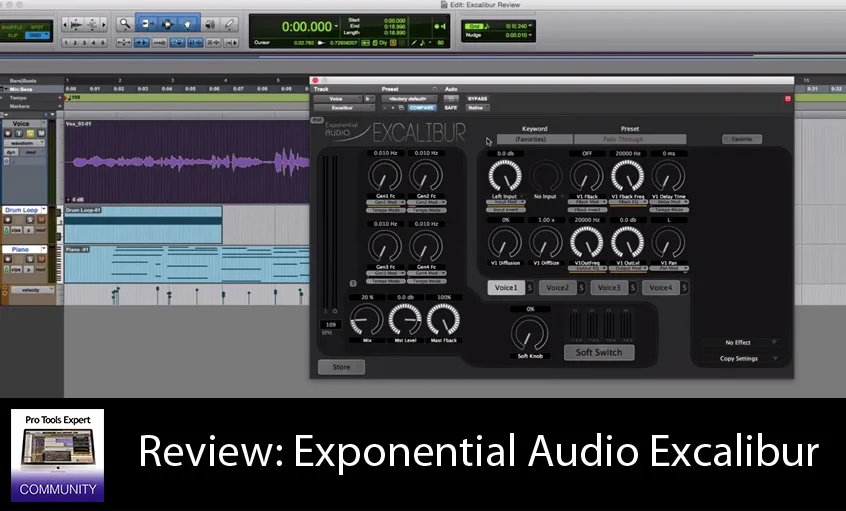Click the SAFE automation button
846x511 pixels.
451,107
